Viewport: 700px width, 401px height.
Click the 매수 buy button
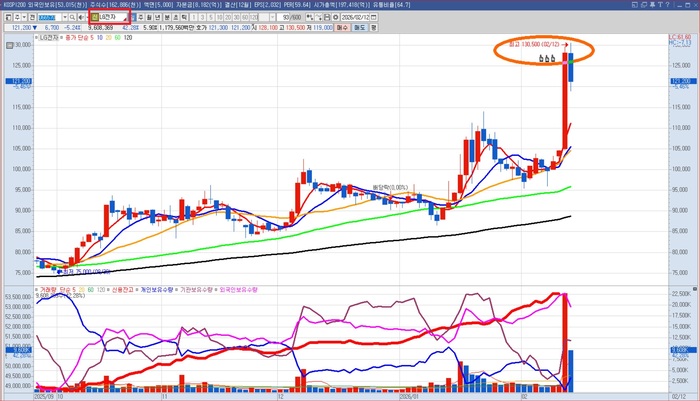(x=342, y=28)
